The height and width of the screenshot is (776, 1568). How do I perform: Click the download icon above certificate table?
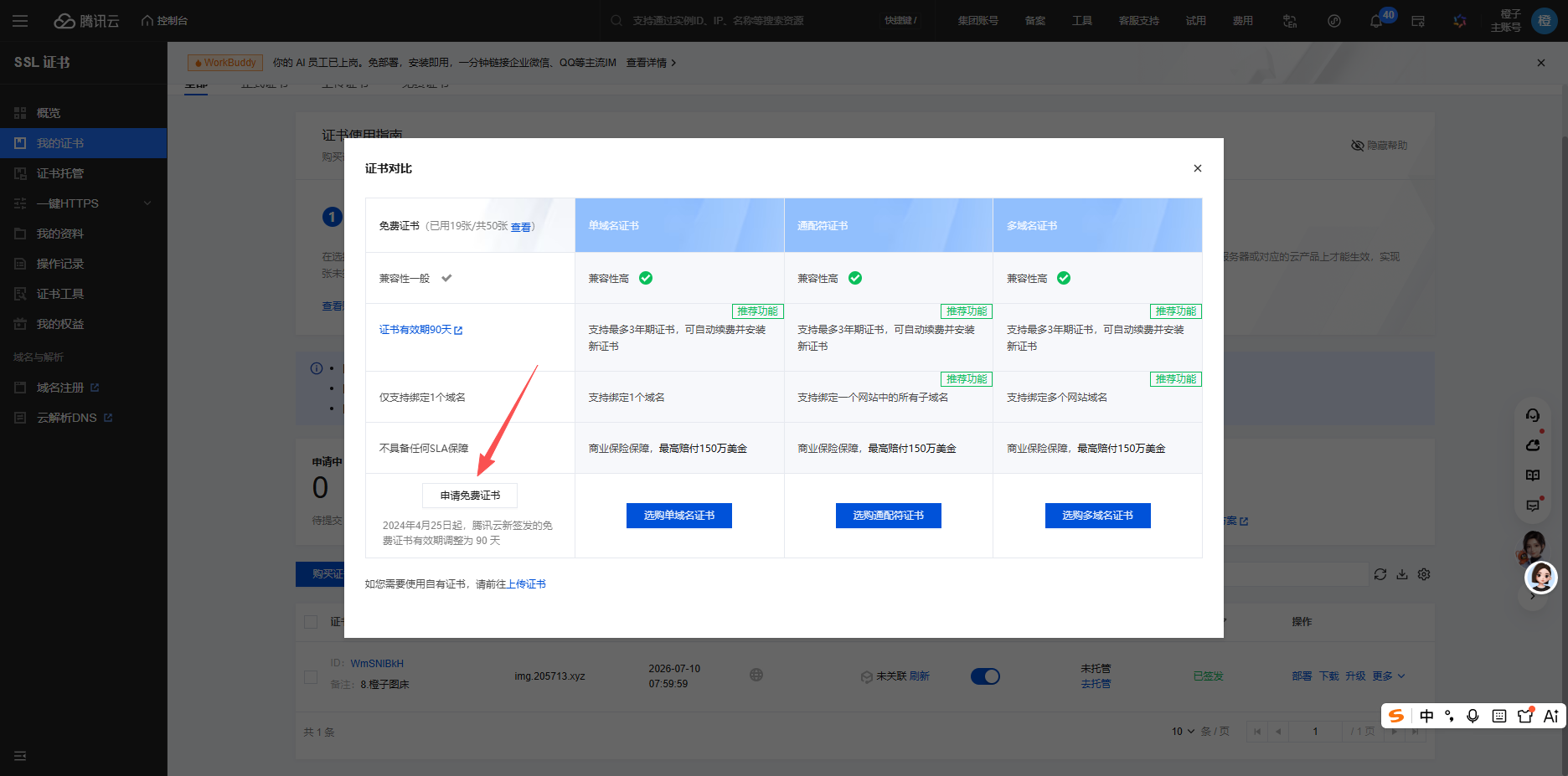click(x=1402, y=574)
